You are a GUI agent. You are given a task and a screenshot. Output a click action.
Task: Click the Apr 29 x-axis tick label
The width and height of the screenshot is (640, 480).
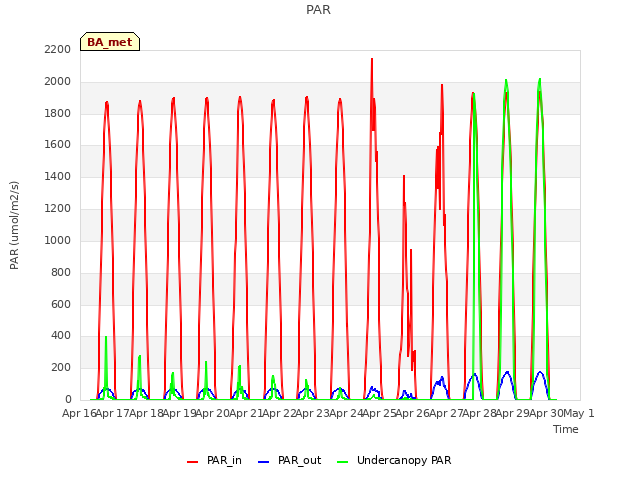(x=513, y=413)
